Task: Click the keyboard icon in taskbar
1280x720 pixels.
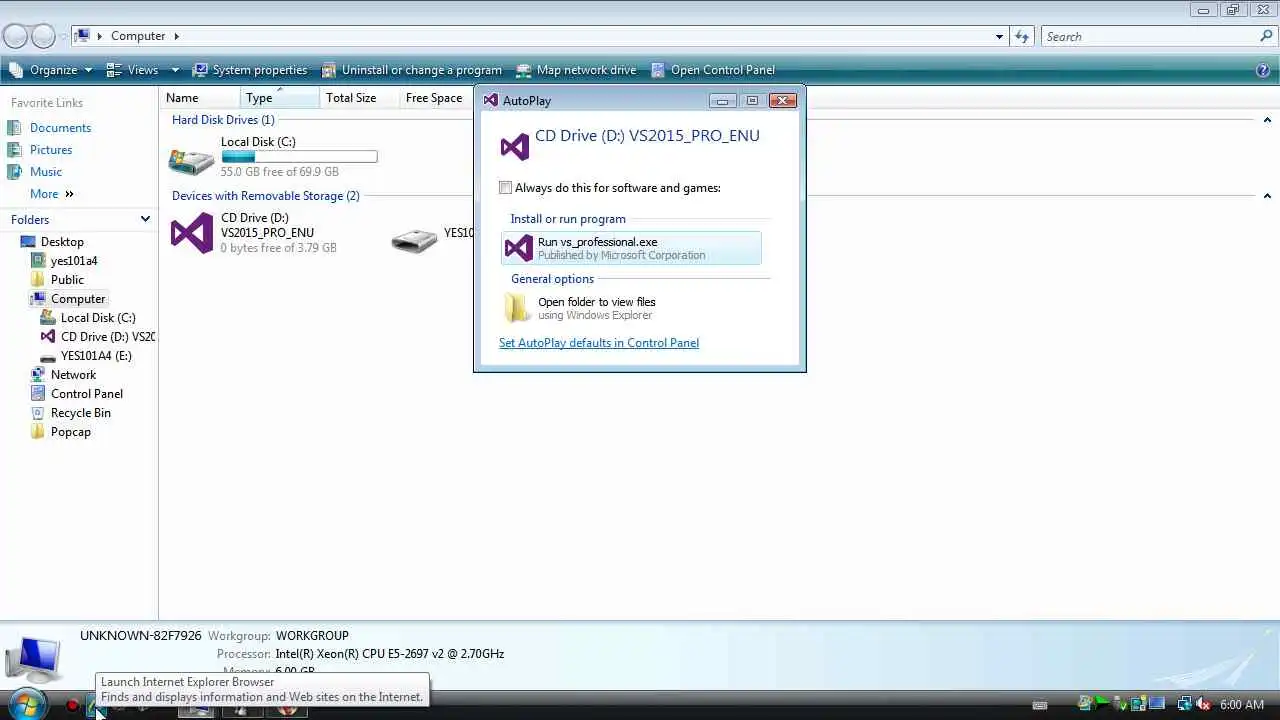Action: coord(1040,706)
